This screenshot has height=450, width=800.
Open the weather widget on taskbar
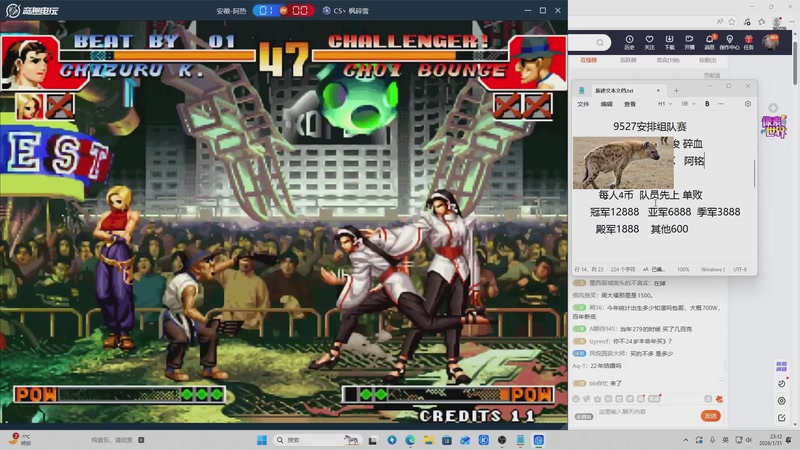click(20, 440)
